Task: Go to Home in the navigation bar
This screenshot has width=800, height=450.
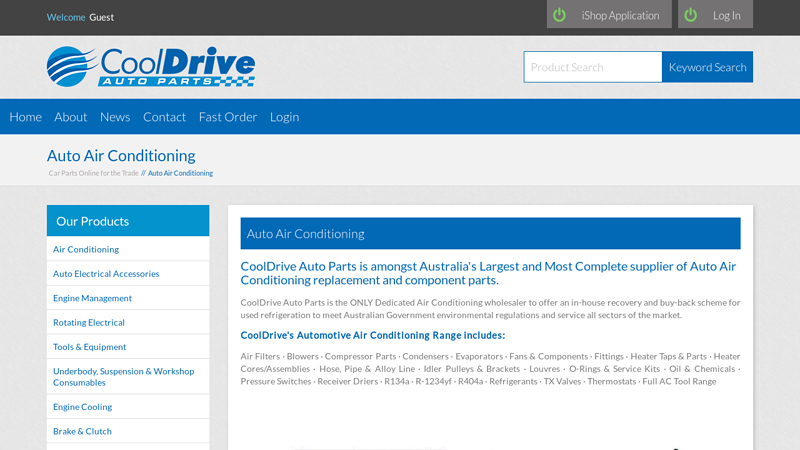Action: click(26, 117)
